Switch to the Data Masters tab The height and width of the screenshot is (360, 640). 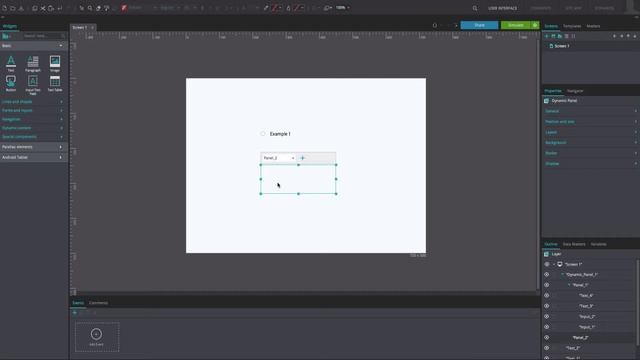574,244
